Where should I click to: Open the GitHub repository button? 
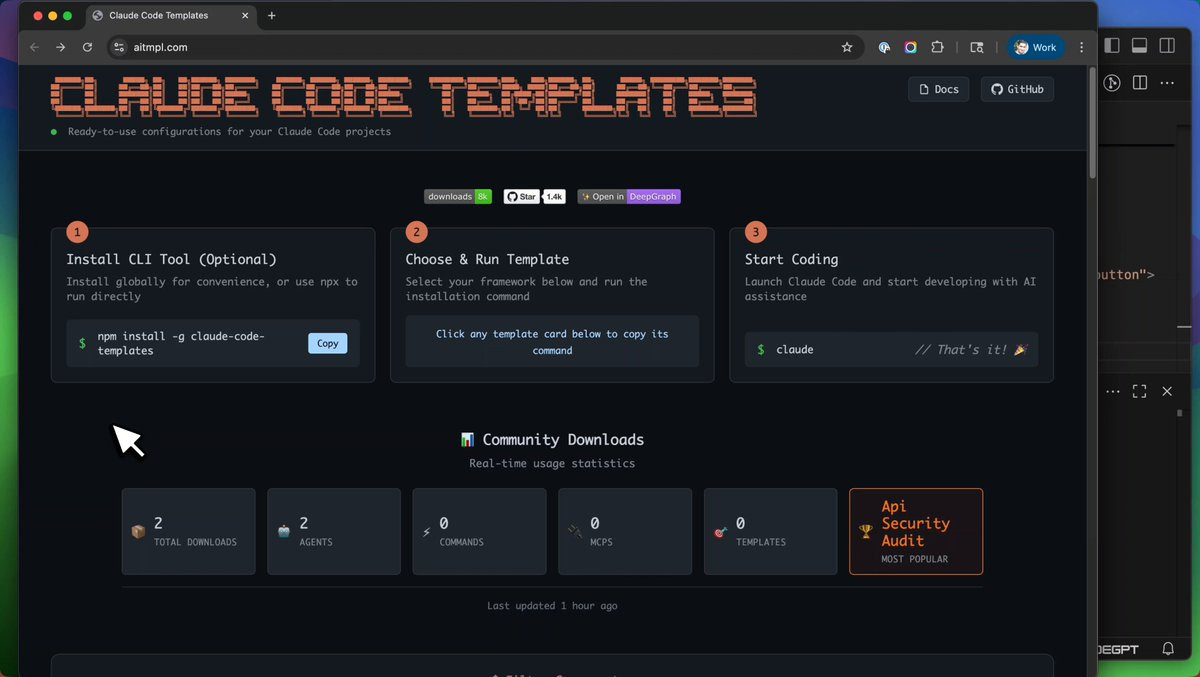click(x=1017, y=89)
